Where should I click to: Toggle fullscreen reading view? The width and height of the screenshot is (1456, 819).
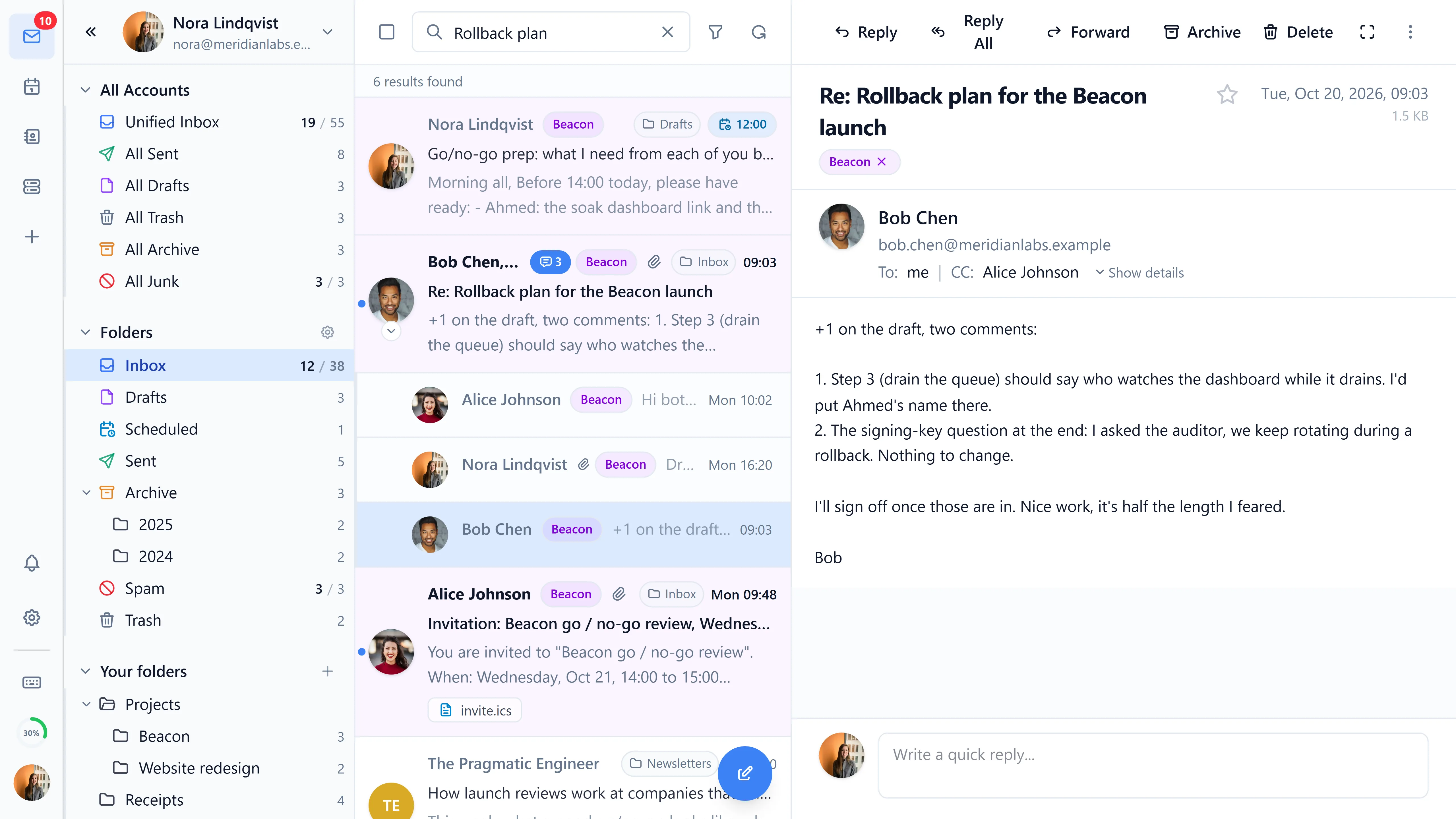(x=1367, y=32)
